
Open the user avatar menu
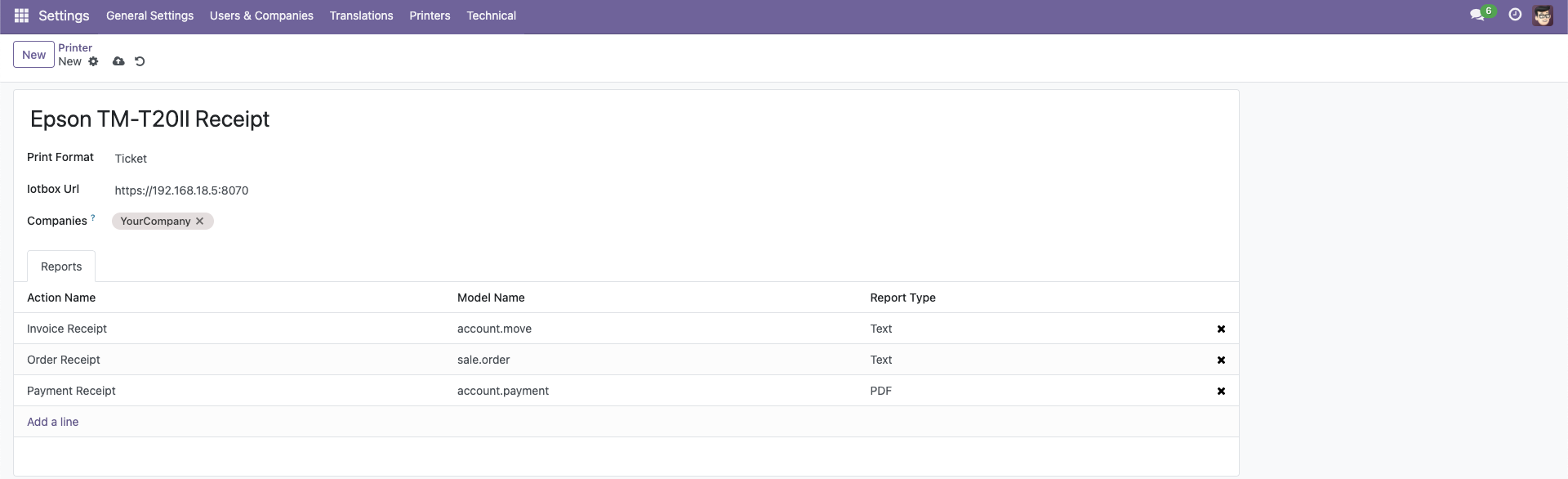1543,16
